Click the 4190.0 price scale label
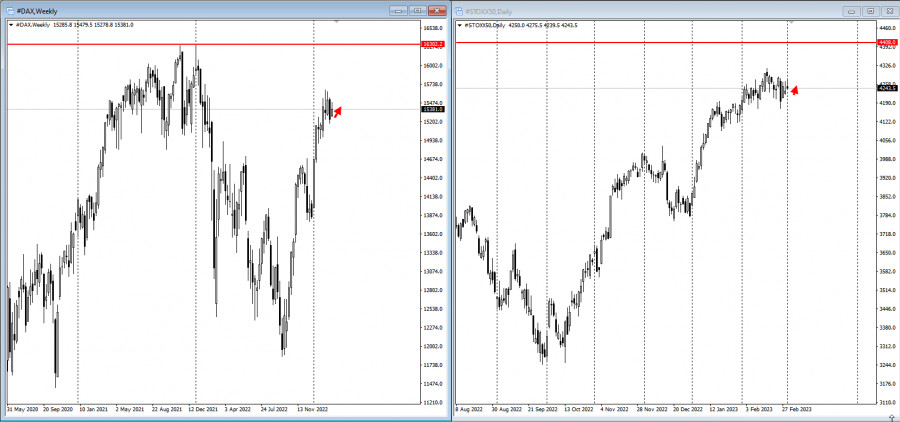This screenshot has width=900, height=422. (887, 103)
